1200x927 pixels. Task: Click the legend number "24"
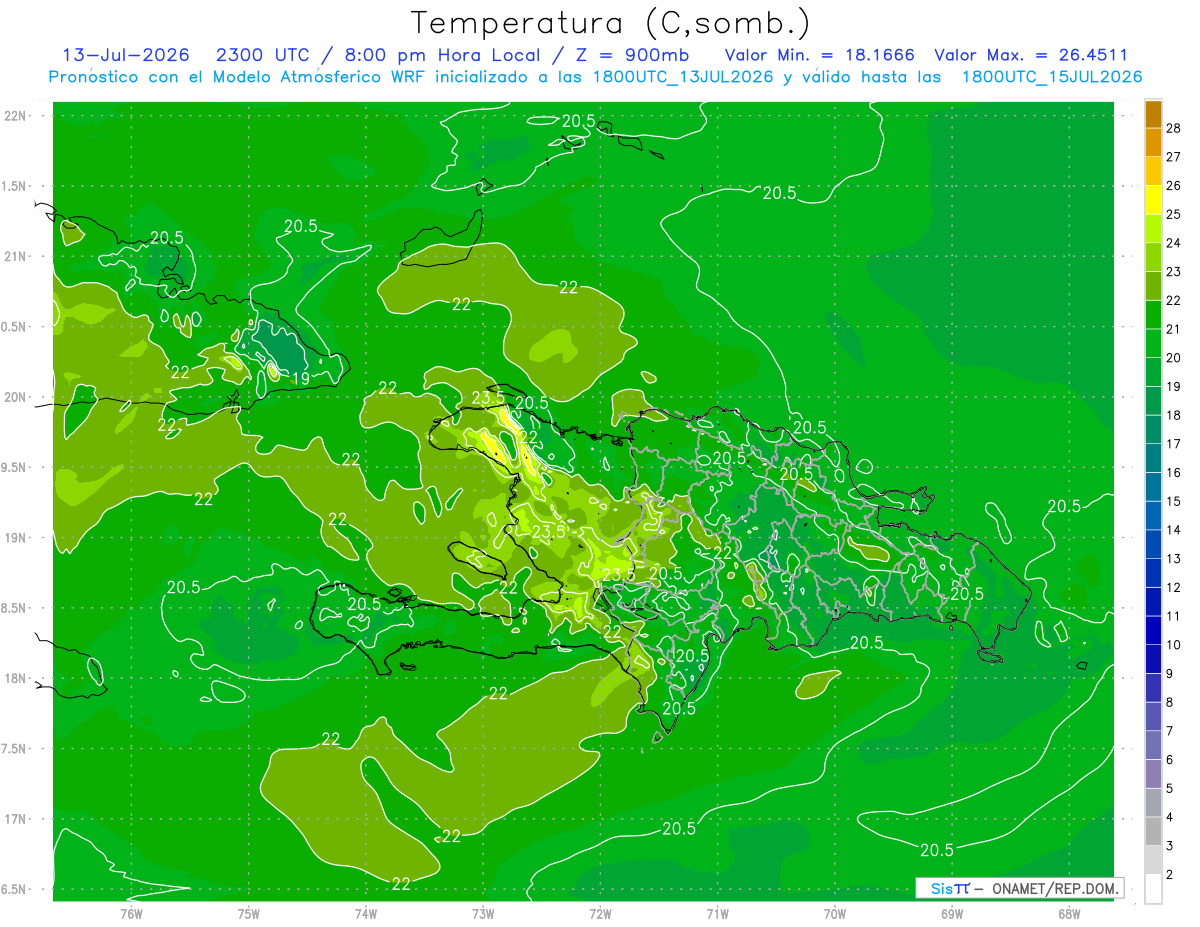tap(1174, 243)
